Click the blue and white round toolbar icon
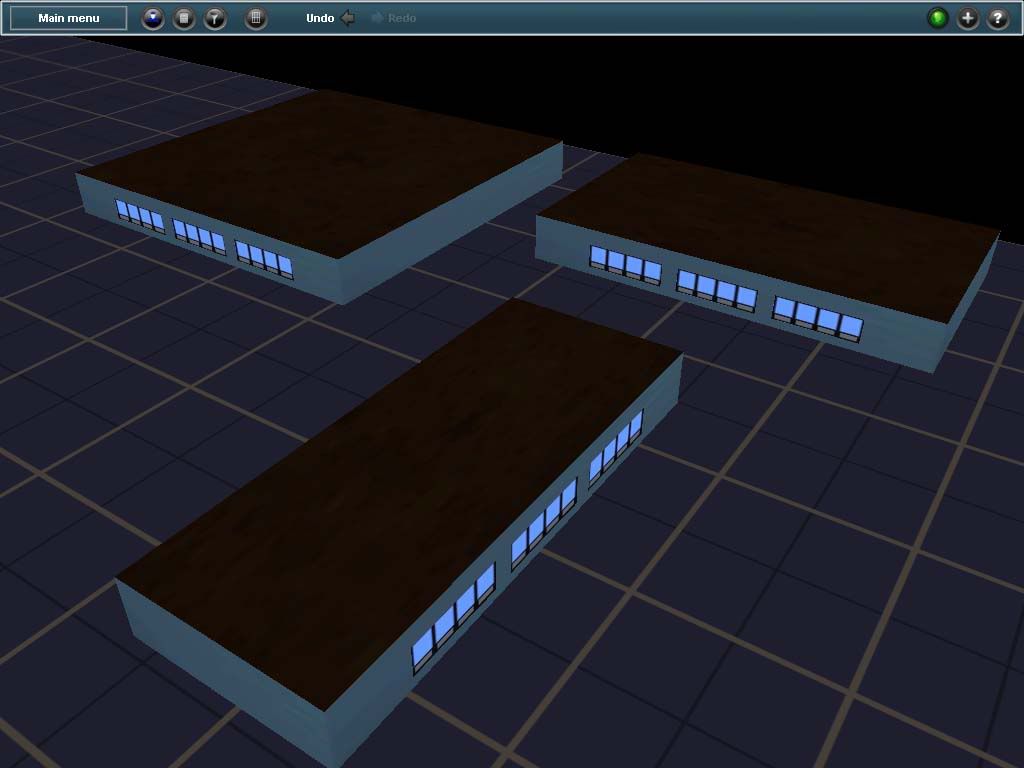This screenshot has height=768, width=1024. click(x=153, y=18)
